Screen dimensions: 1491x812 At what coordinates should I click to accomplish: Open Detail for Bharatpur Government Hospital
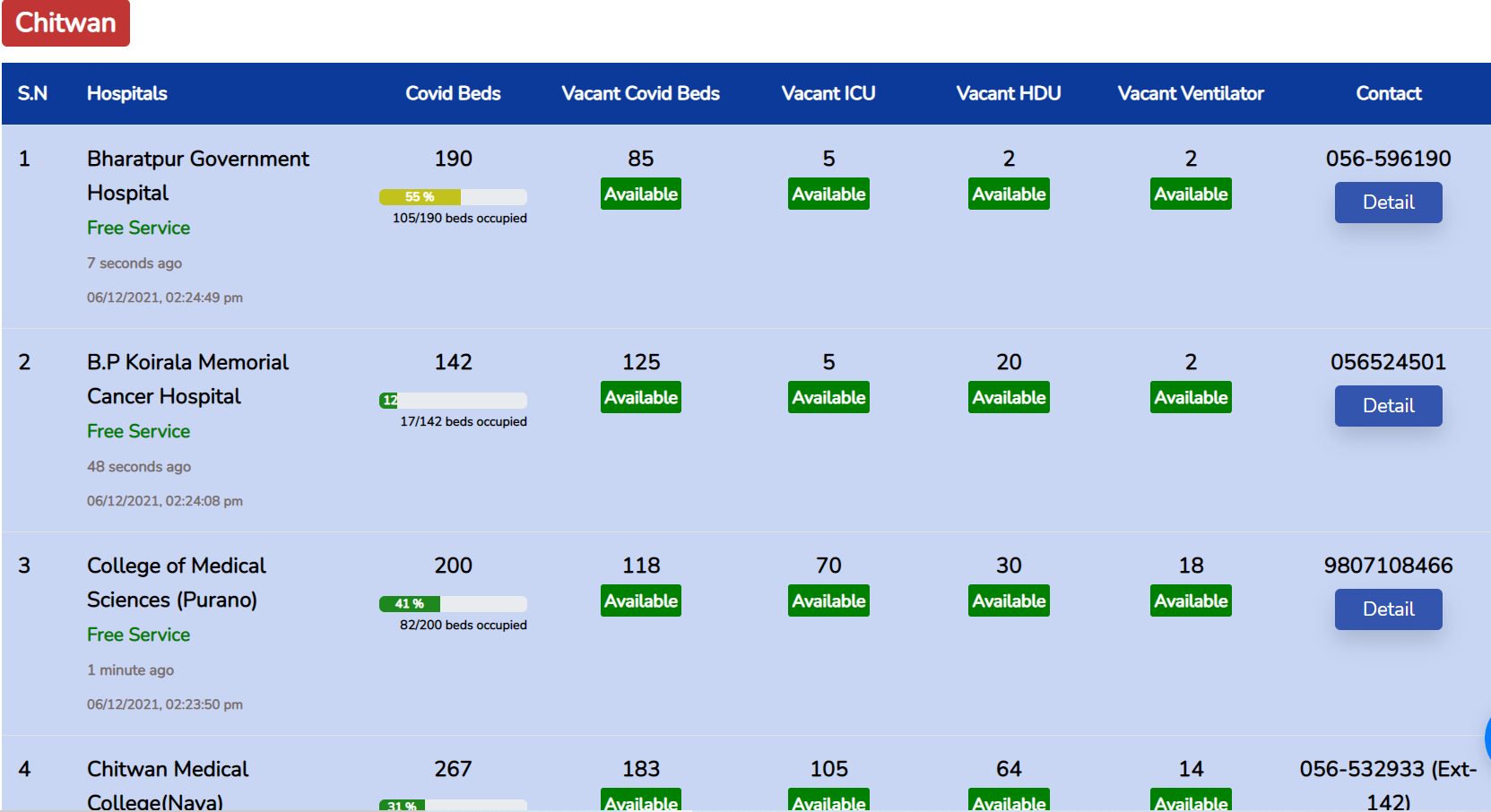1388,203
